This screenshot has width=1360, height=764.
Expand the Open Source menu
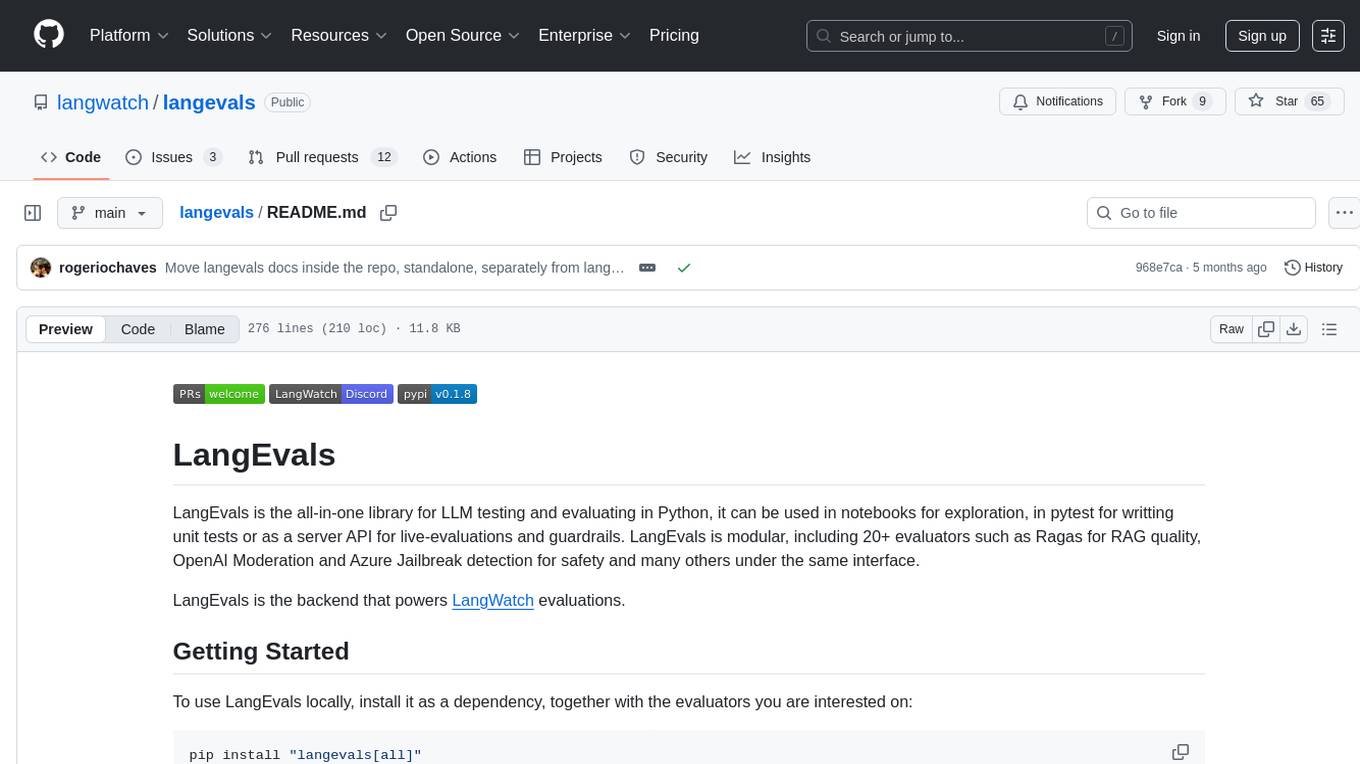462,35
